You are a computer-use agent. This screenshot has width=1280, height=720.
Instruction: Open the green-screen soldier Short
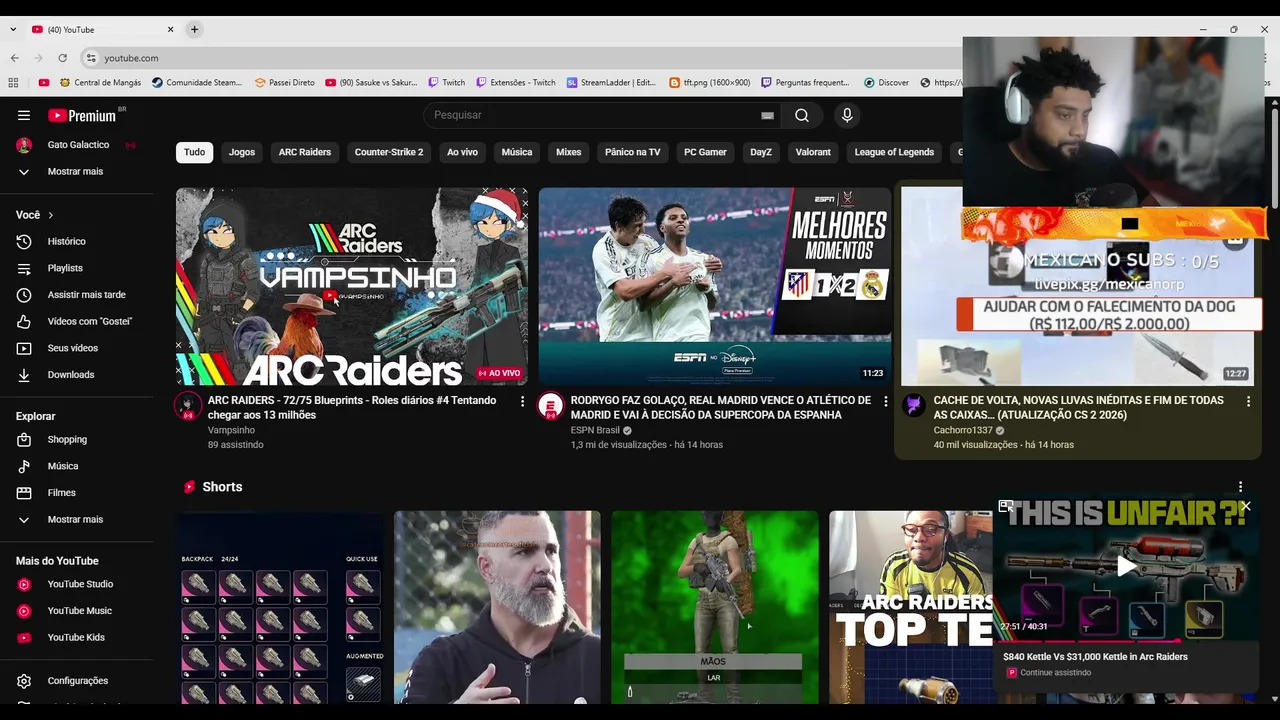tap(714, 607)
